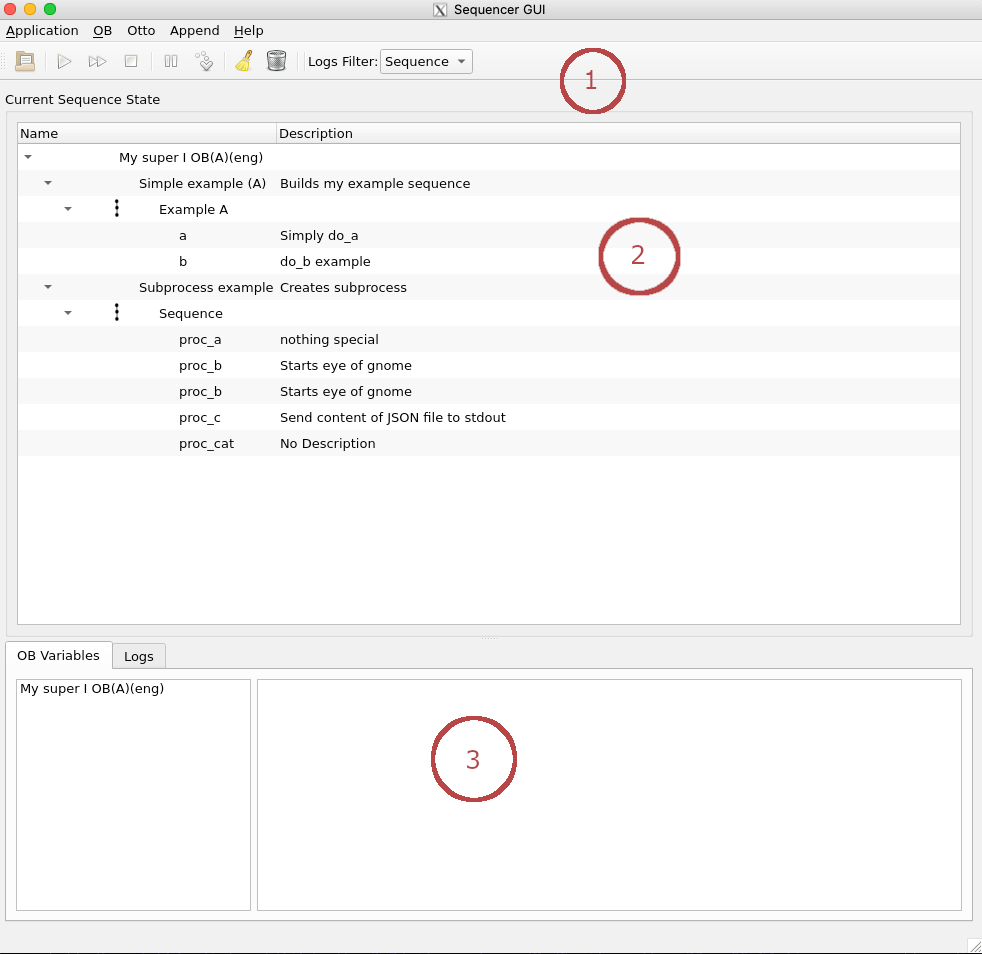This screenshot has width=982, height=954.
Task: Open the Otto menu
Action: (140, 31)
